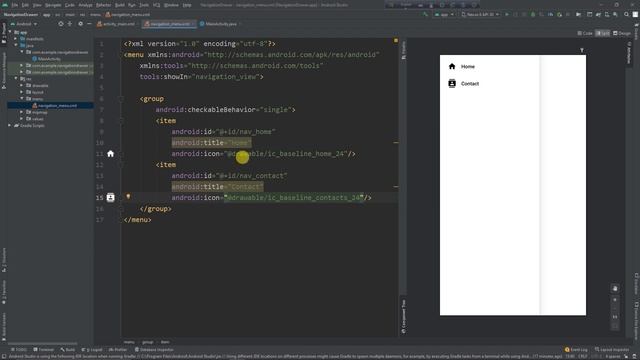
Task: Click the scroll-from-source target icon in Project panel
Action: pyautogui.click(x=61, y=24)
